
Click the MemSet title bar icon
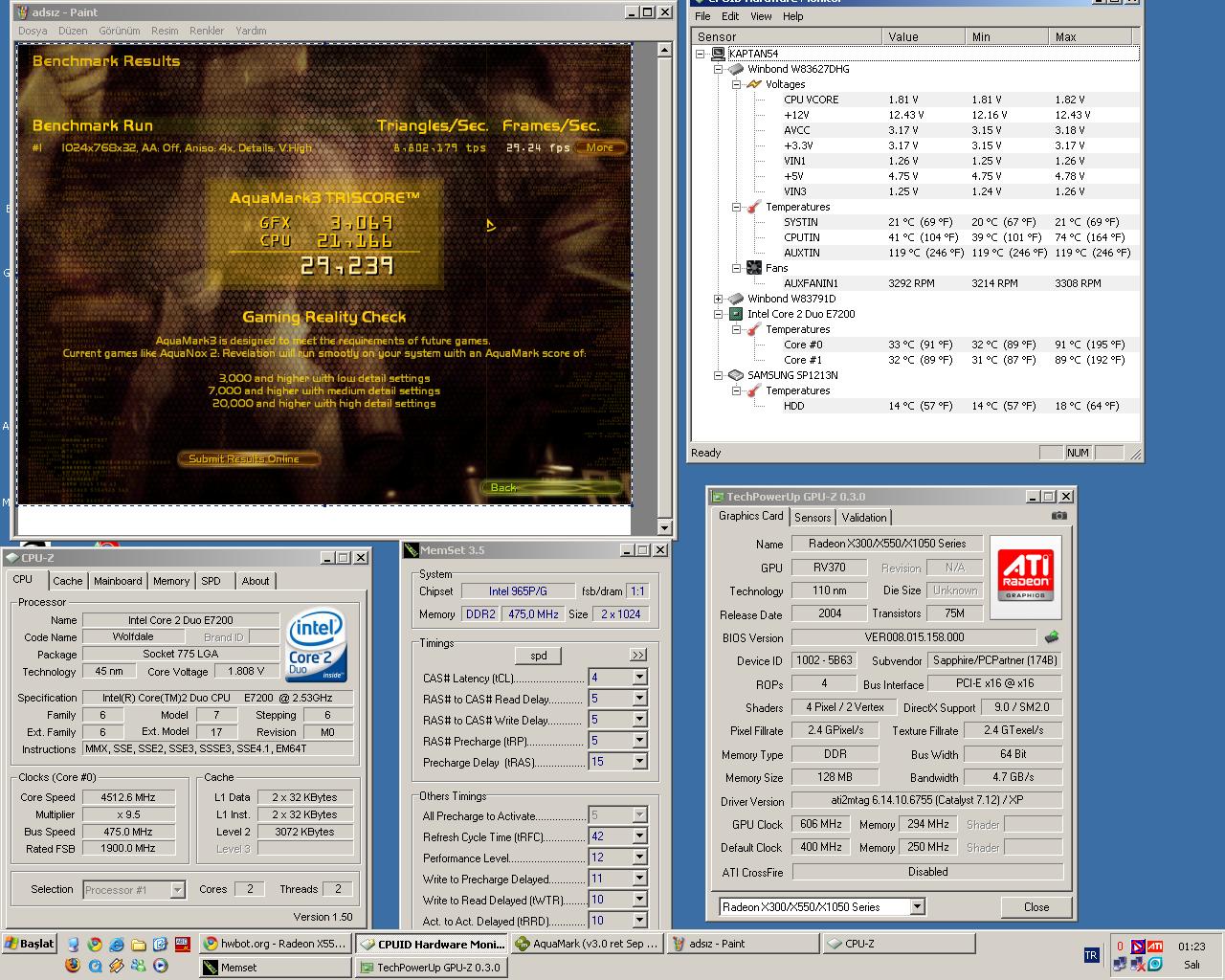[412, 550]
